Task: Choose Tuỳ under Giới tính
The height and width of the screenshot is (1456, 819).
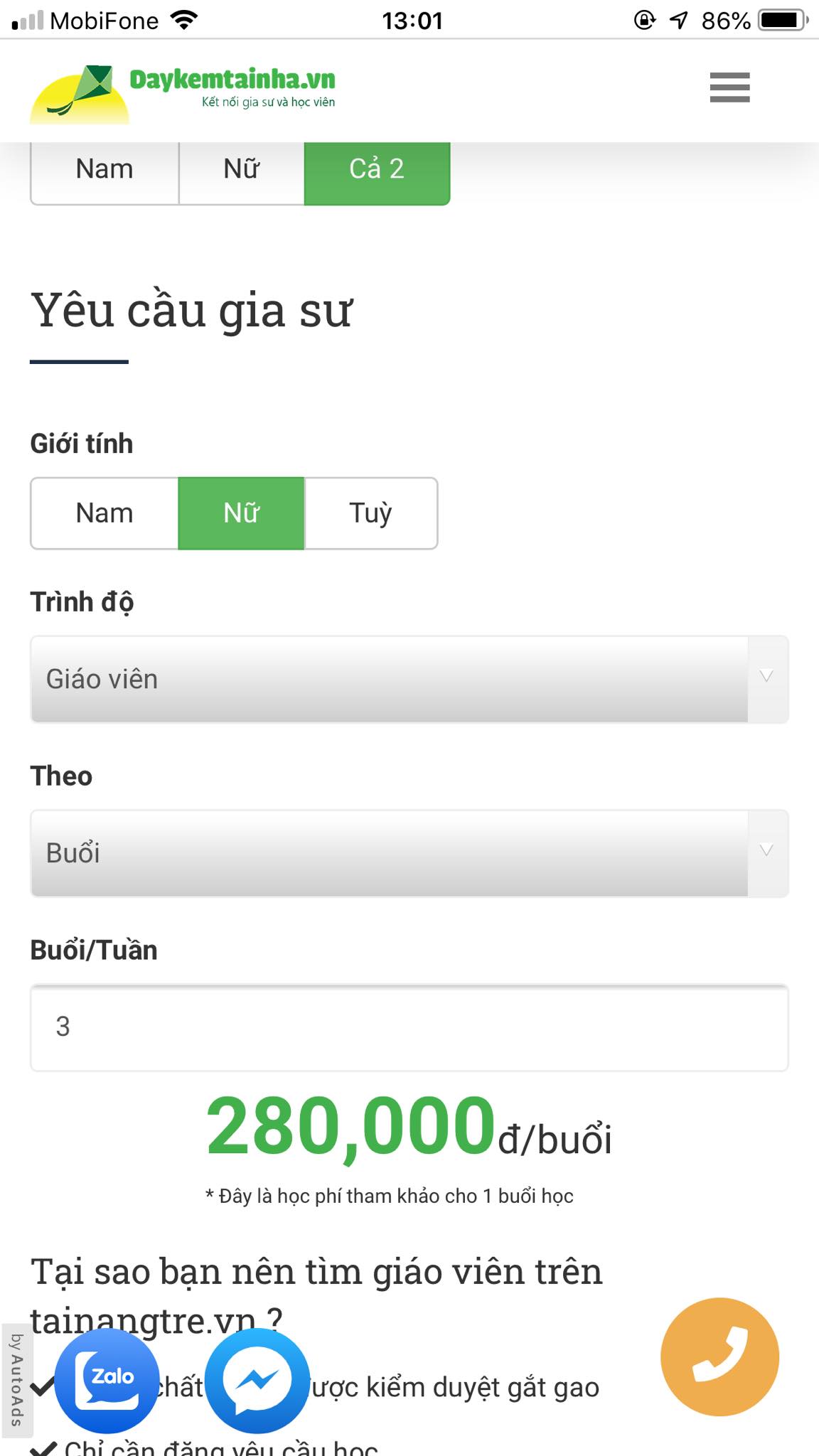Action: click(x=370, y=513)
